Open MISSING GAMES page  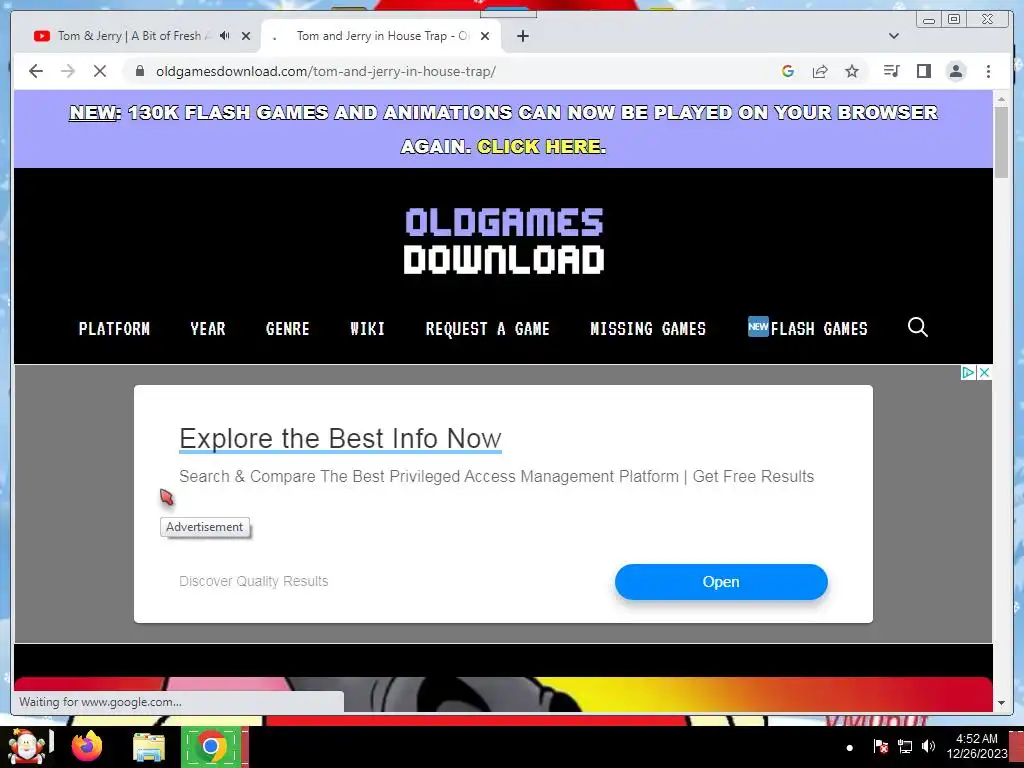click(x=648, y=328)
